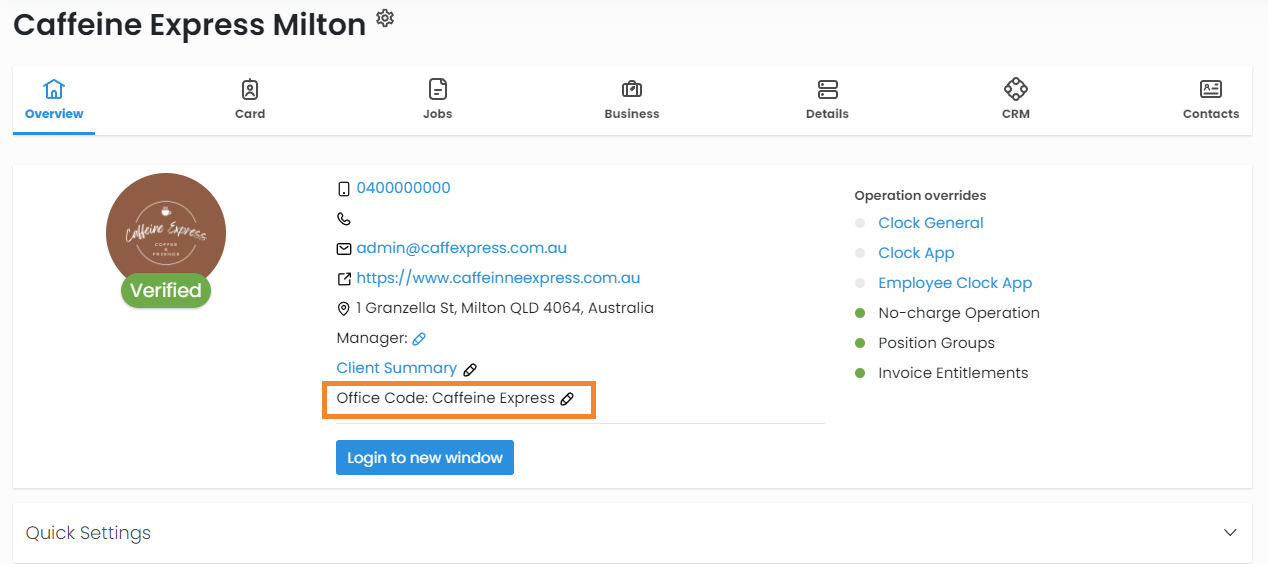The image size is (1268, 564).
Task: Click the external link icon beside the website URL
Action: point(344,279)
